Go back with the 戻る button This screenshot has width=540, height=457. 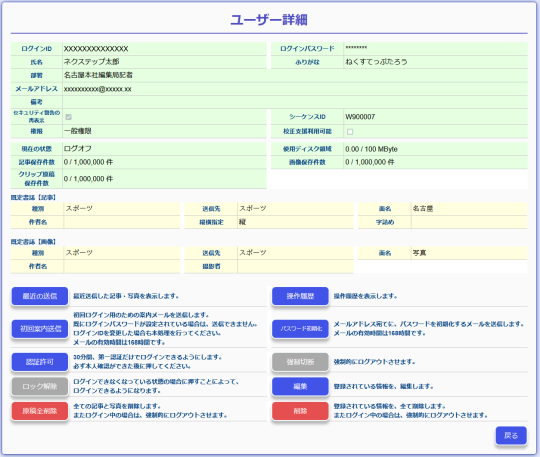511,436
